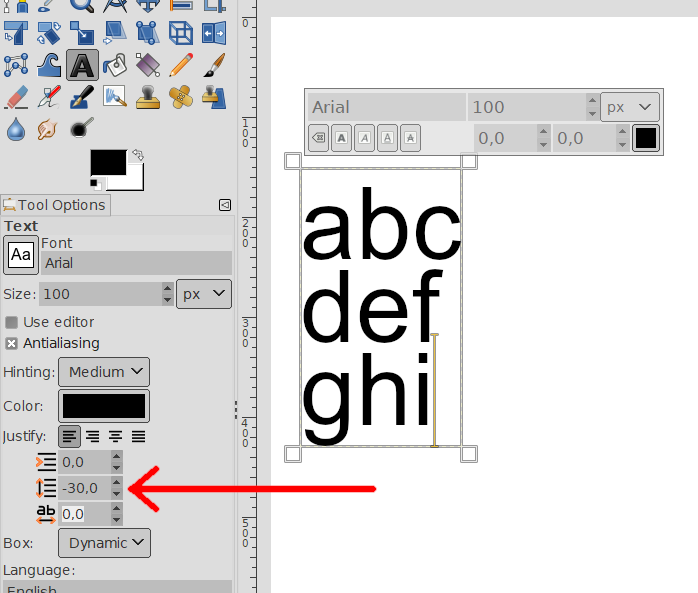Click the line spacing field showing -30,0

(84, 488)
